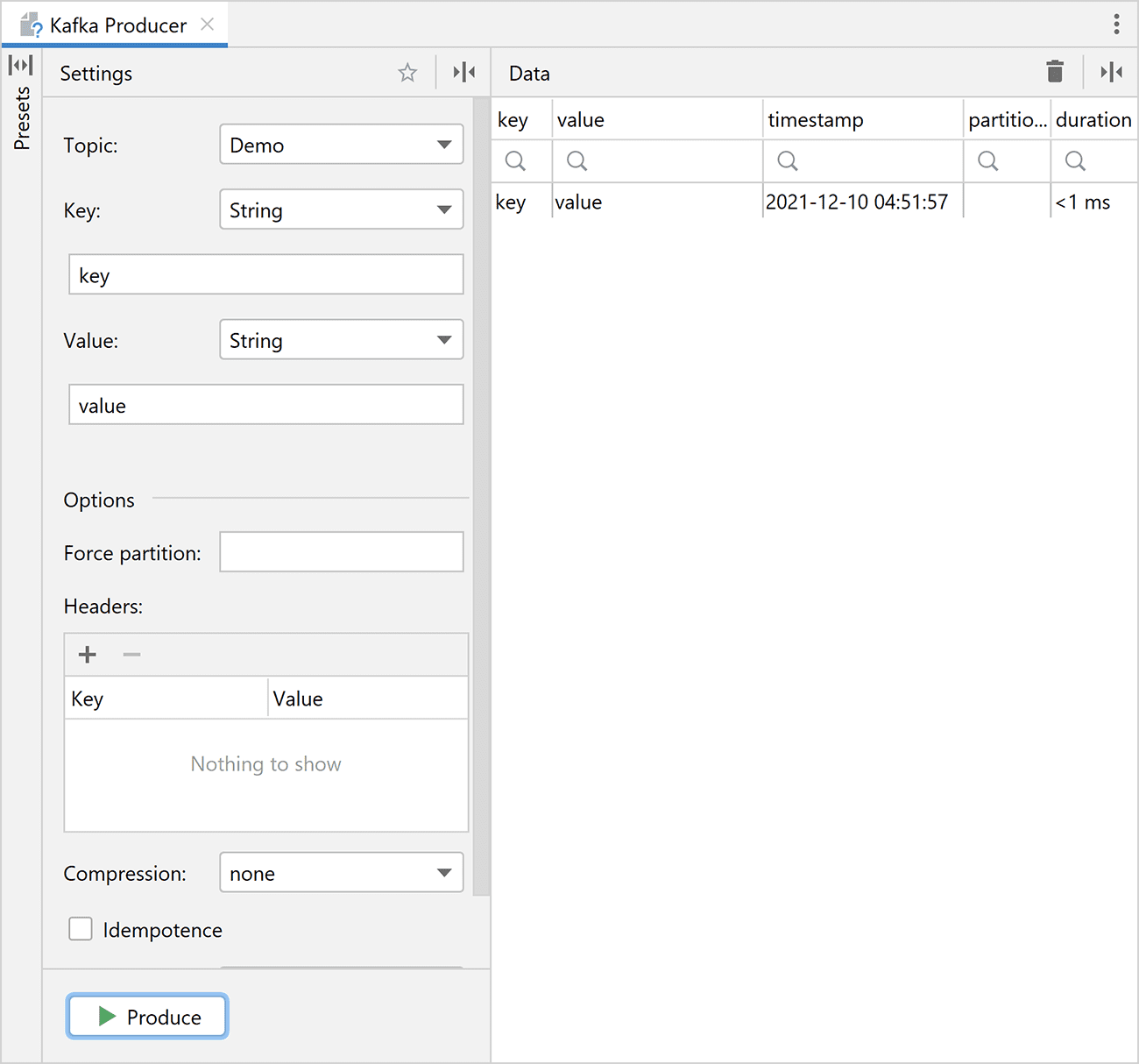
Task: Clear data with the trash icon
Action: 1055,72
